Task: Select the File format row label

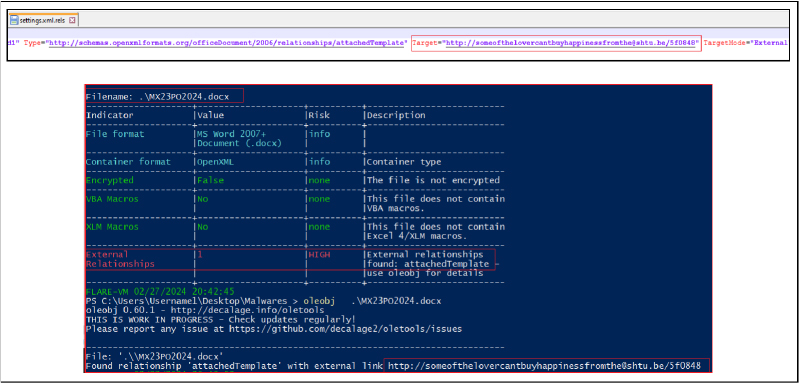Action: click(x=115, y=134)
